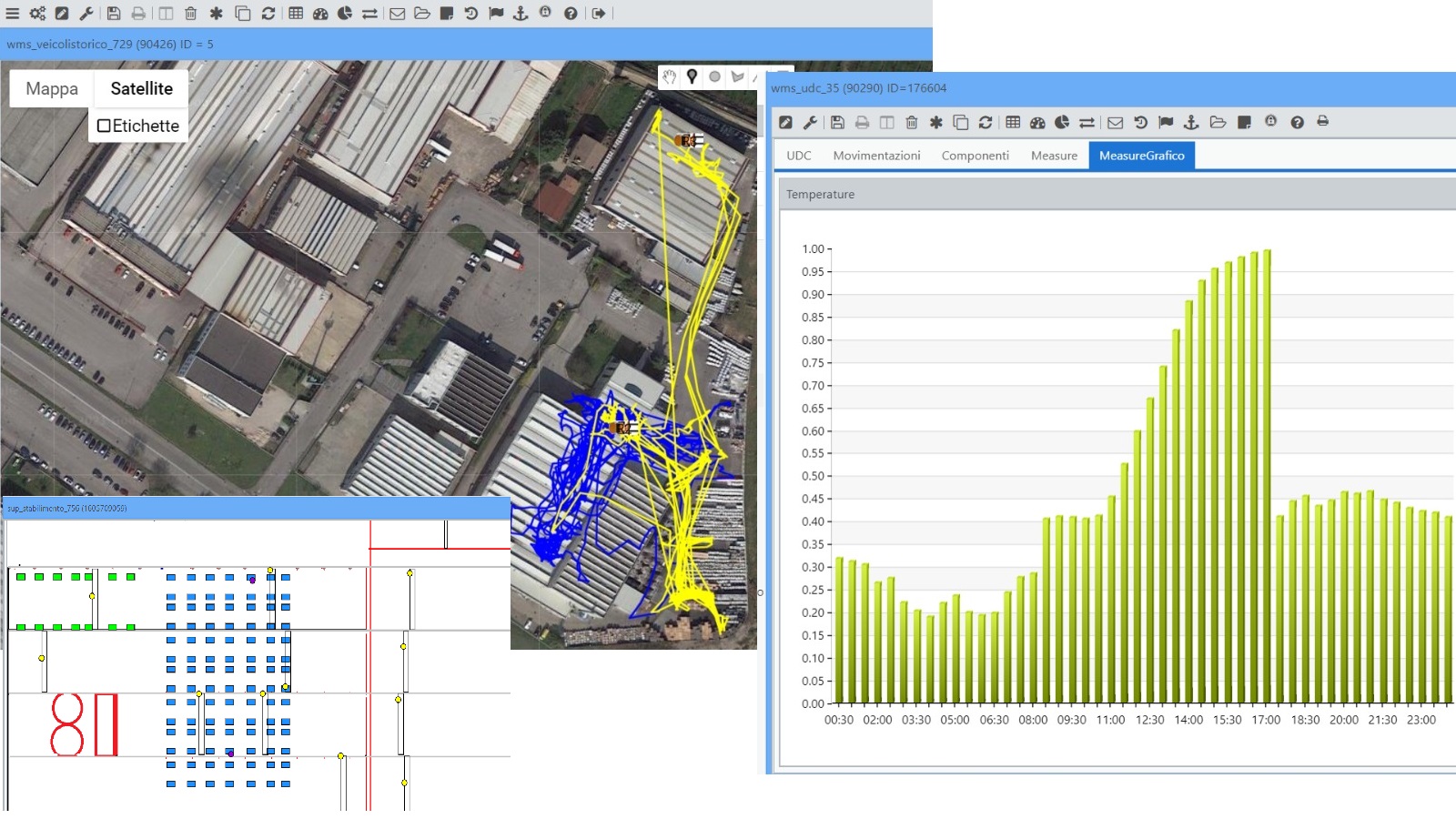Image resolution: width=1456 pixels, height=819 pixels.
Task: Switch to the Measure tab
Action: 1054,156
